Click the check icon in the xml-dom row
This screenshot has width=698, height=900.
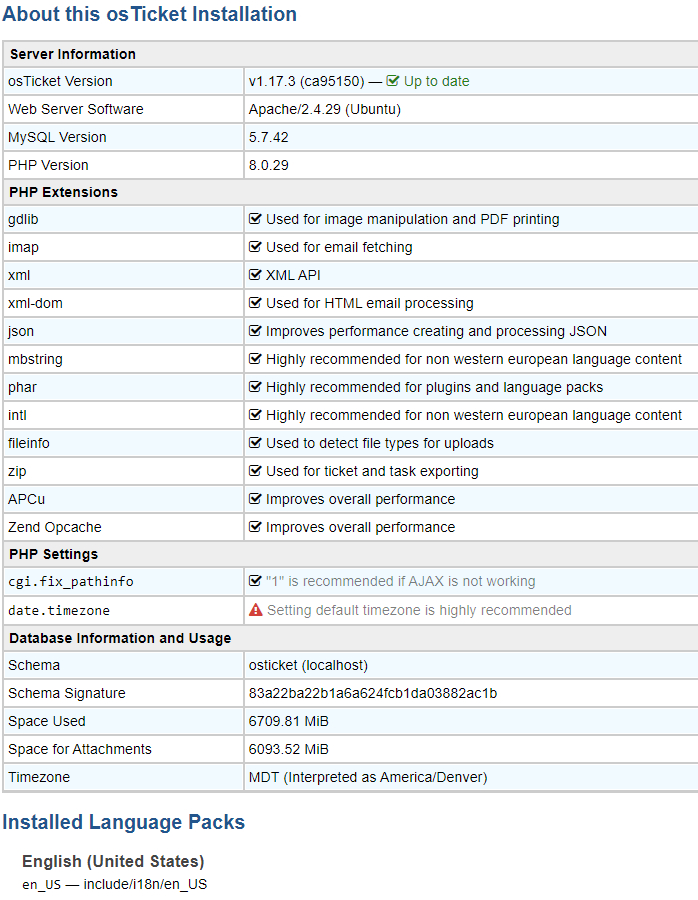click(256, 303)
